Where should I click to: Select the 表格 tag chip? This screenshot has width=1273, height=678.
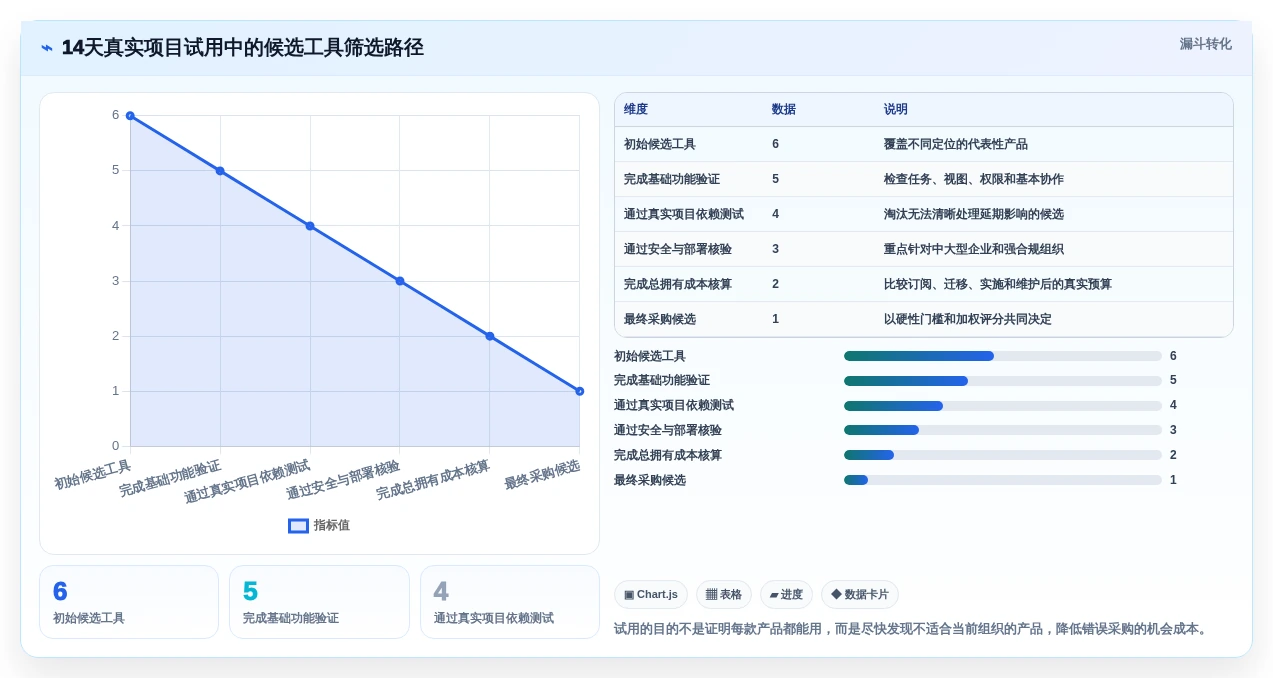tap(723, 594)
